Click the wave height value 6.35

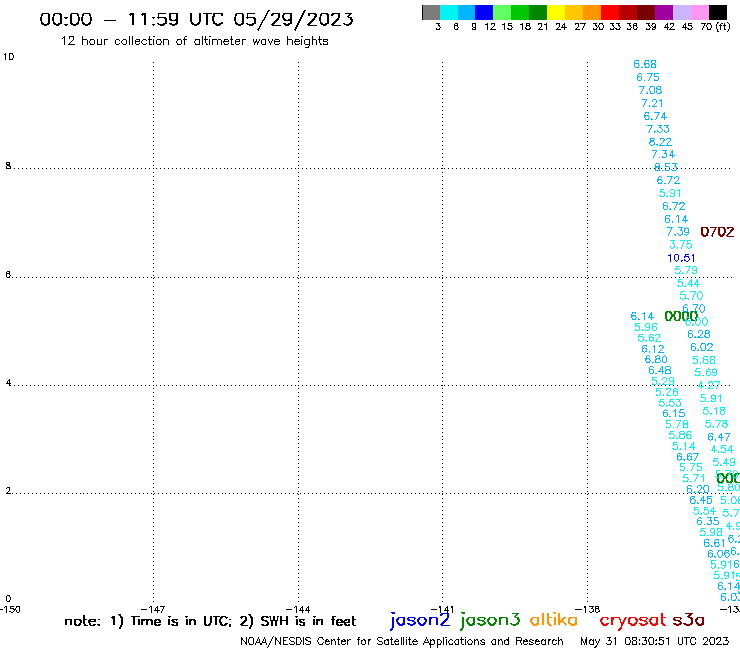[708, 521]
